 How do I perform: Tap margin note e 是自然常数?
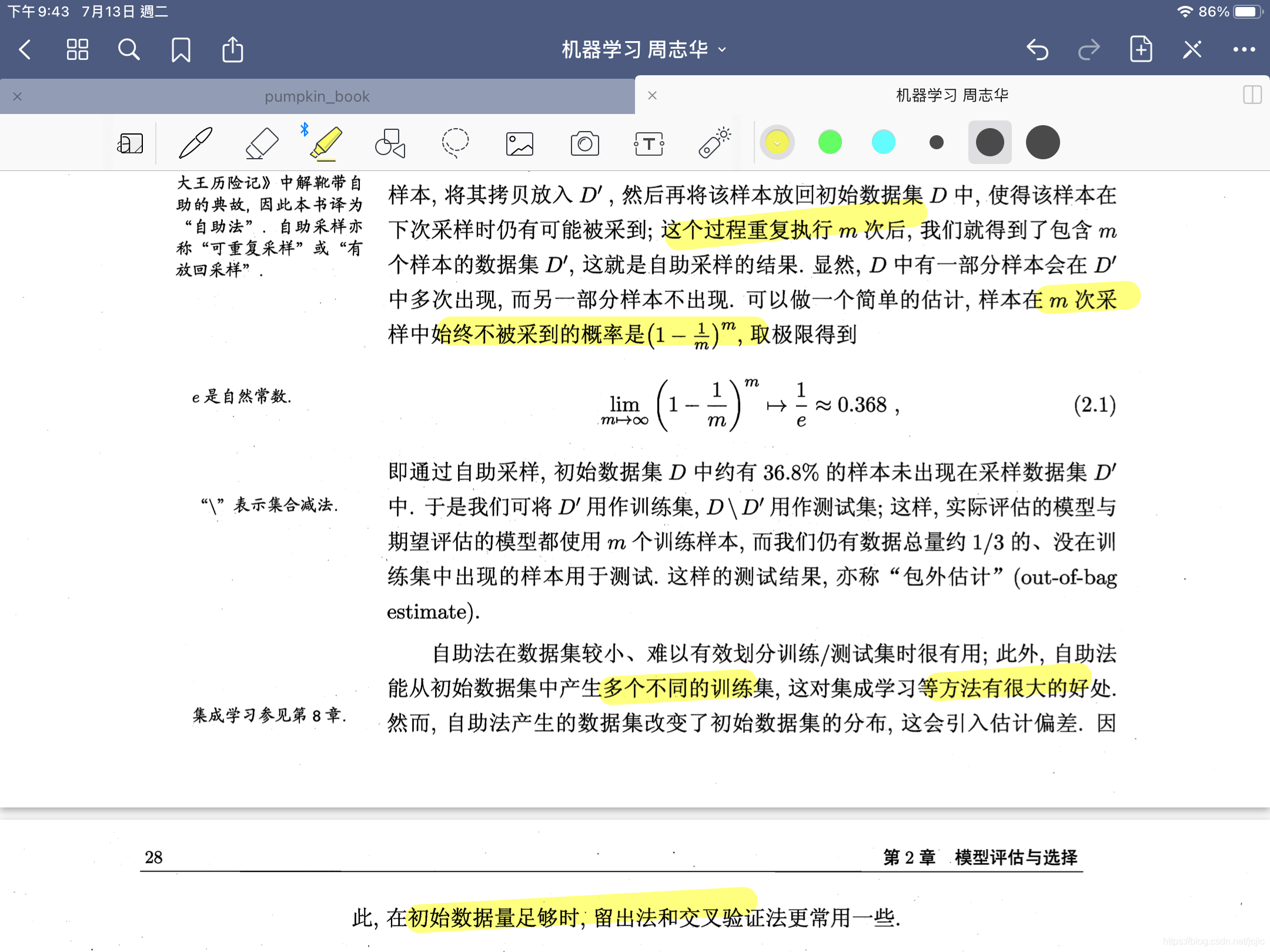coord(242,397)
